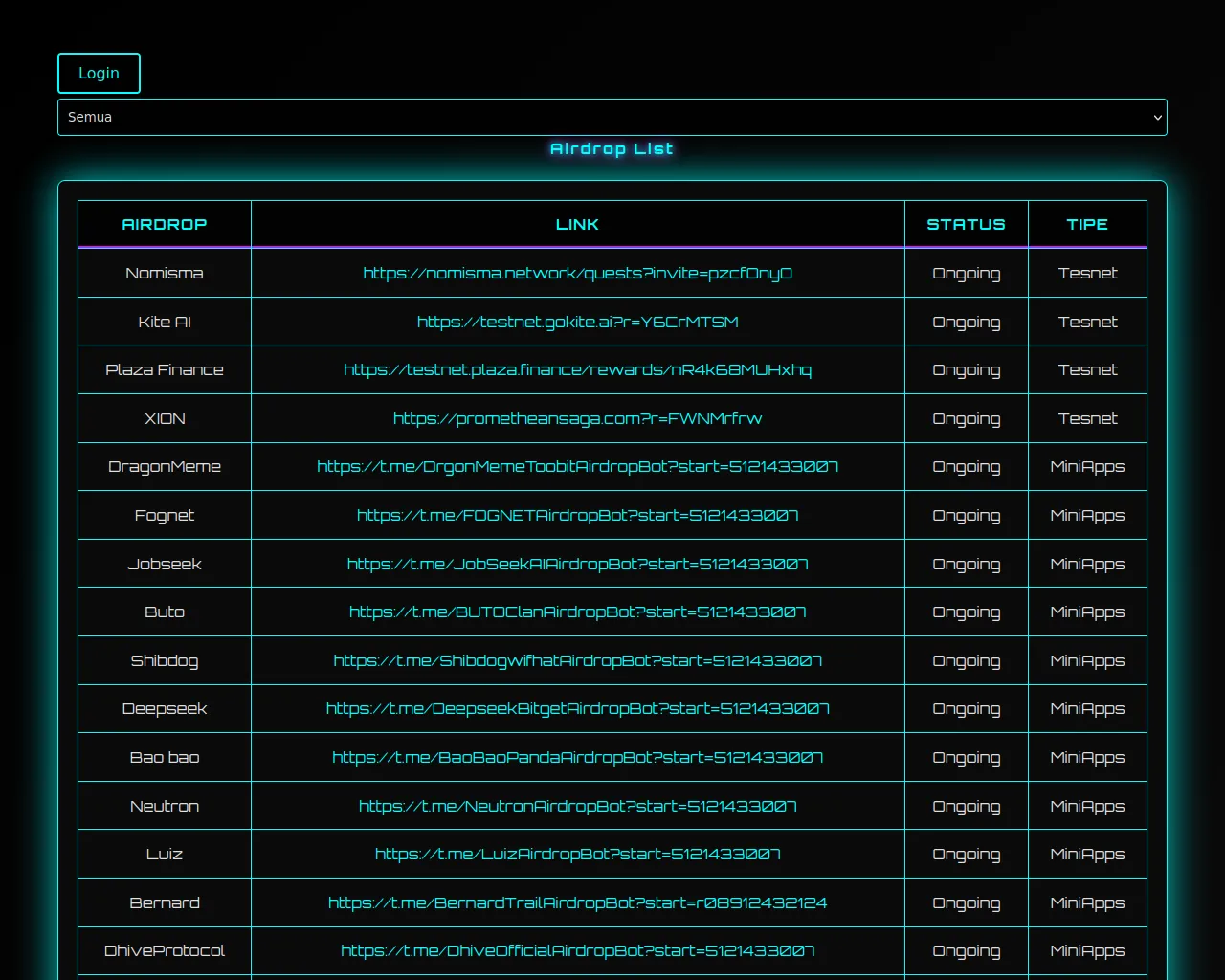Click the Airdrop List heading
1225x980 pixels.
tap(612, 149)
